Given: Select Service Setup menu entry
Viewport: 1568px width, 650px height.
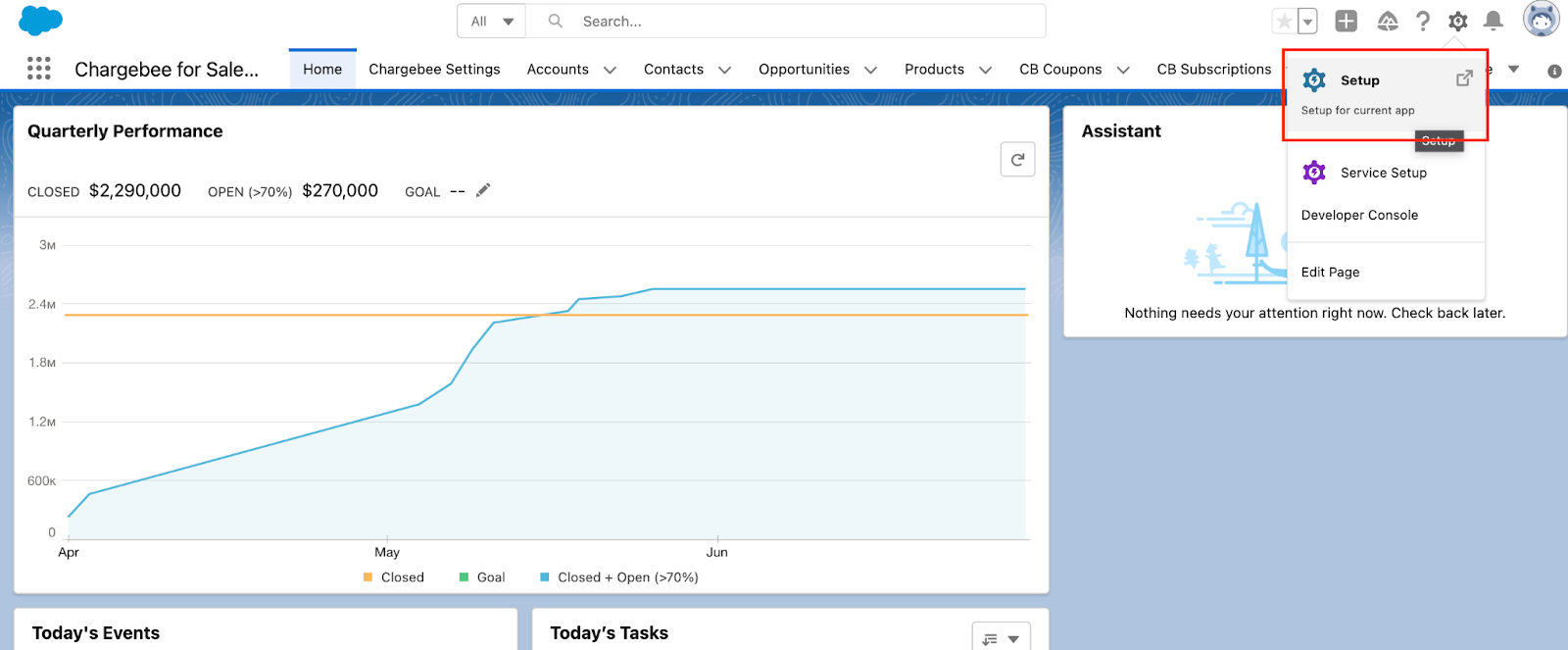Looking at the screenshot, I should click(1383, 173).
